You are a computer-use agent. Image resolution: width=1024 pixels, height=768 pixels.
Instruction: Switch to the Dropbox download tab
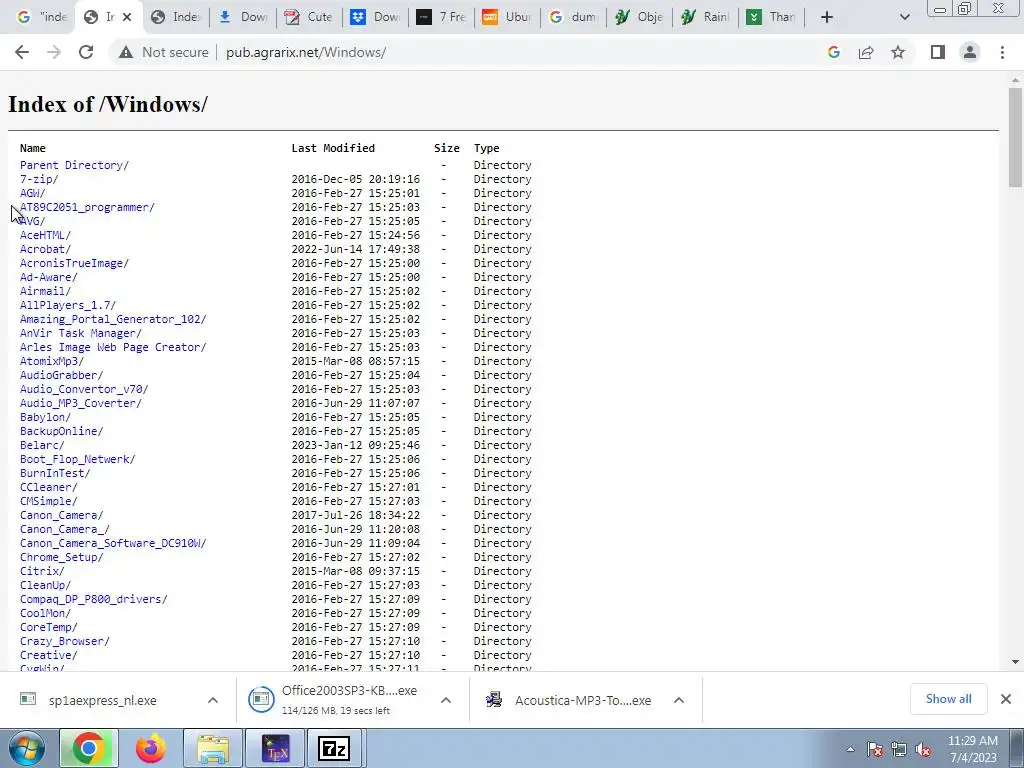pos(375,17)
